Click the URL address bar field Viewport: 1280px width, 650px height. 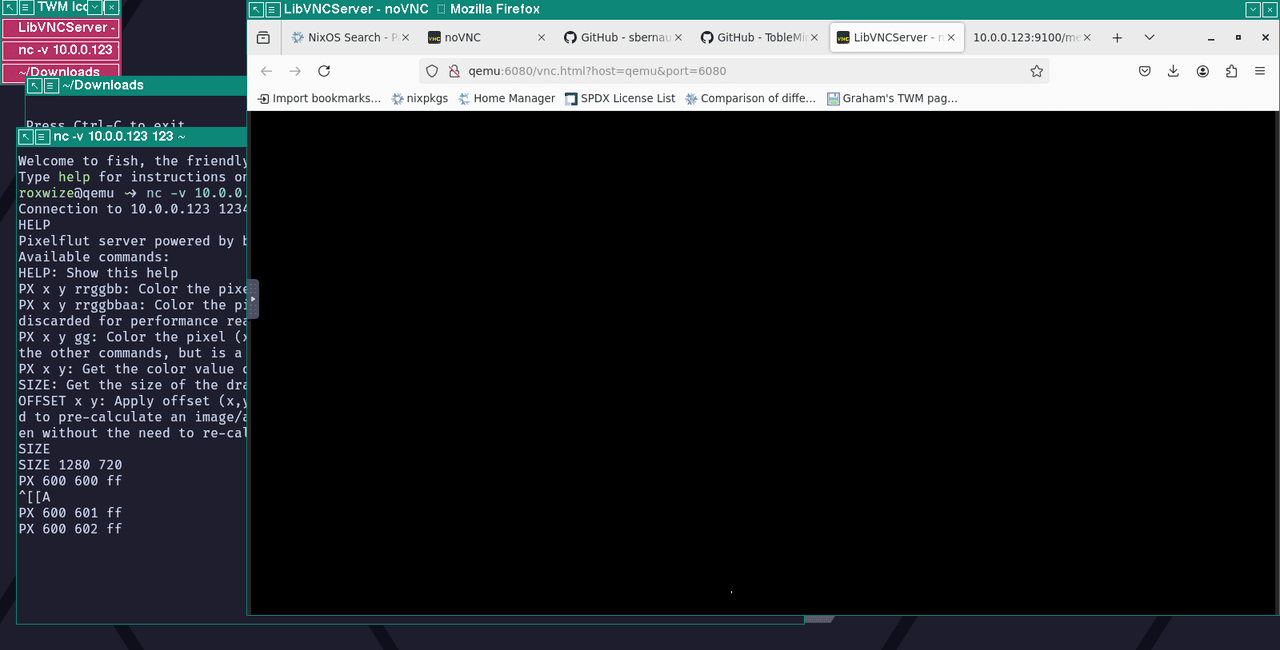(730, 71)
